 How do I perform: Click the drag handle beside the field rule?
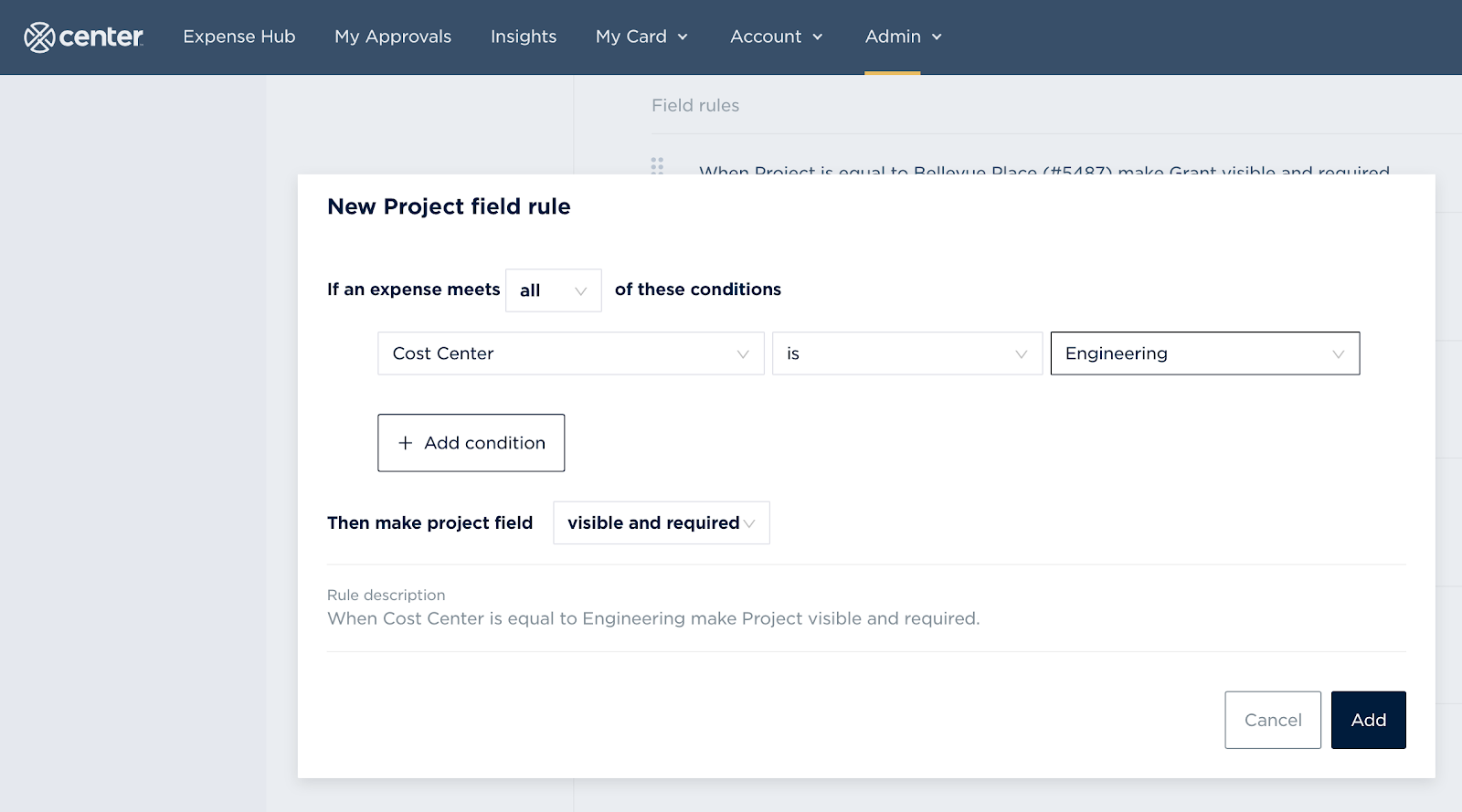pos(657,165)
